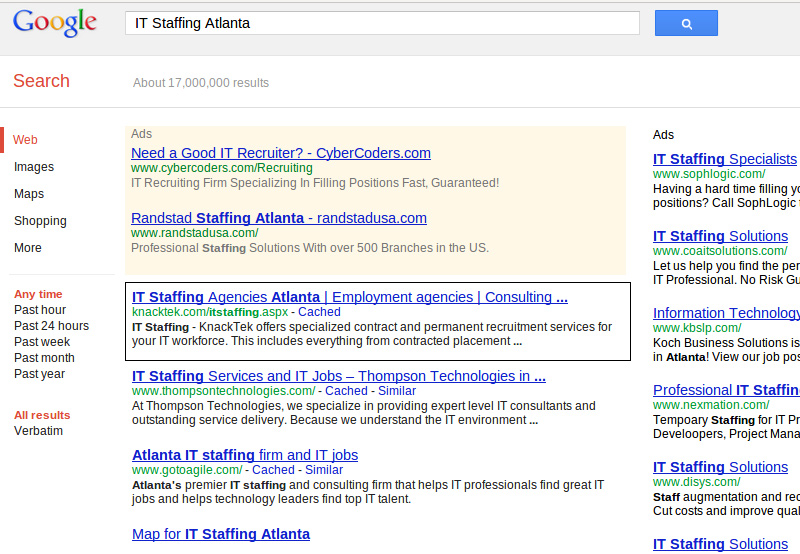Open Atlanta IT staffing firm and IT jobs
Image resolution: width=800 pixels, height=554 pixels.
[x=245, y=455]
